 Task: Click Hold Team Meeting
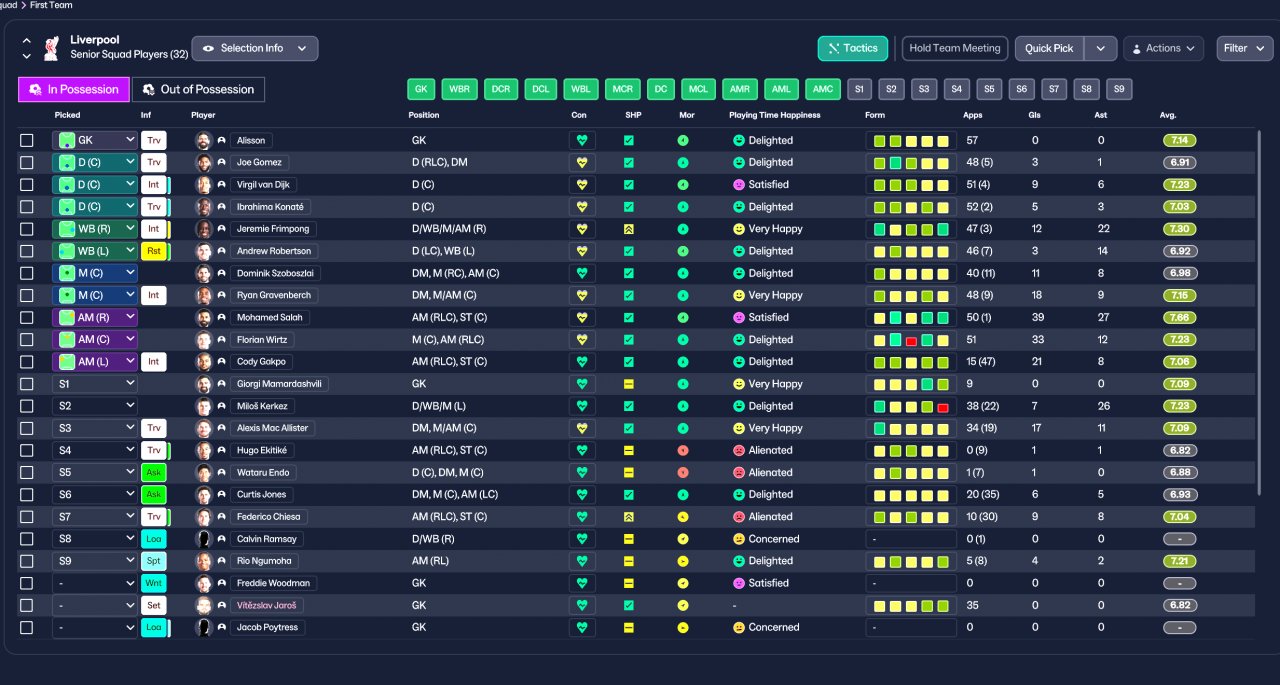[x=955, y=48]
